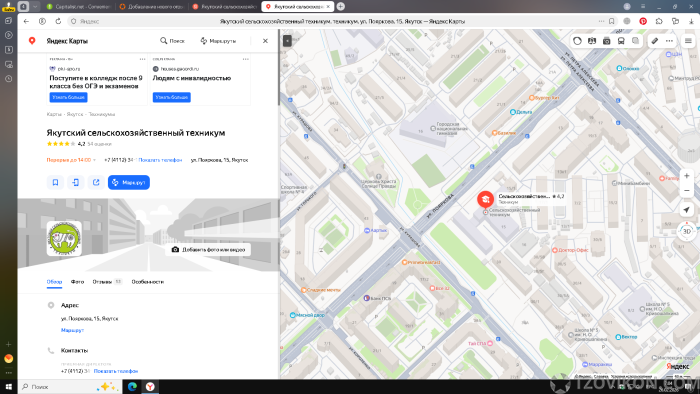Zoom out with the minus button

coord(687,191)
